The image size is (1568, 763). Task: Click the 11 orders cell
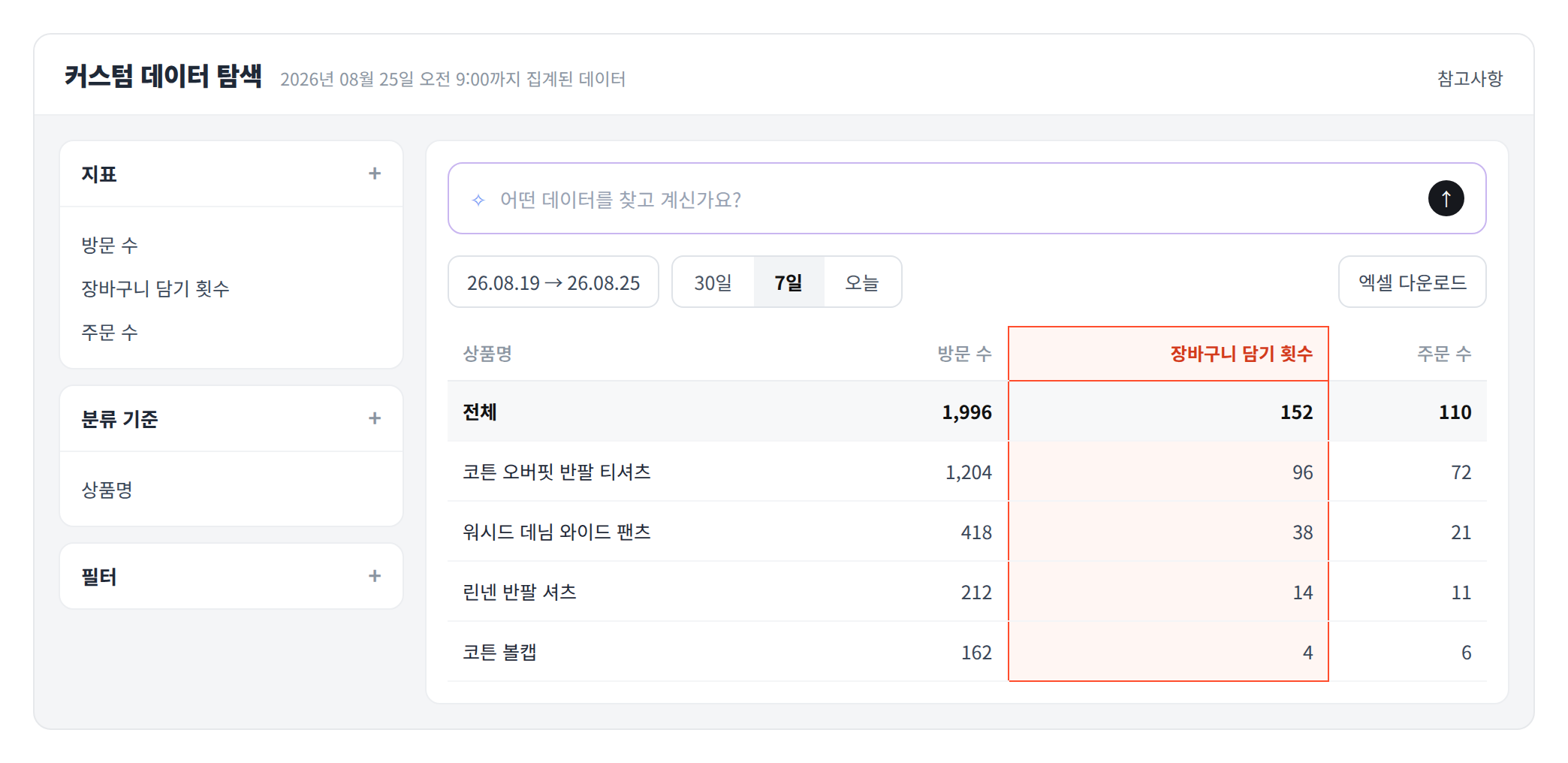tap(1461, 592)
